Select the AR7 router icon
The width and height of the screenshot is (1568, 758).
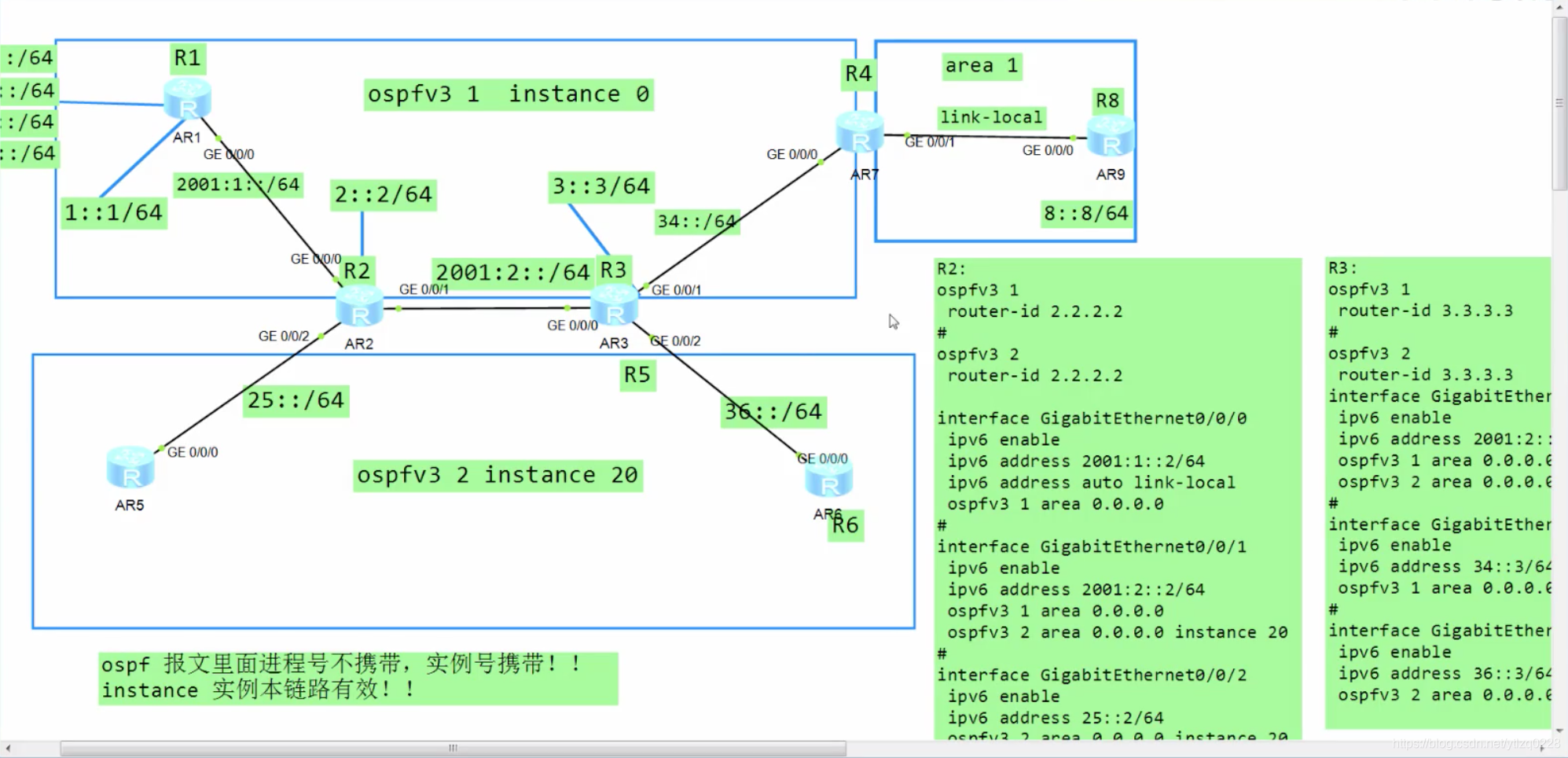coord(860,132)
